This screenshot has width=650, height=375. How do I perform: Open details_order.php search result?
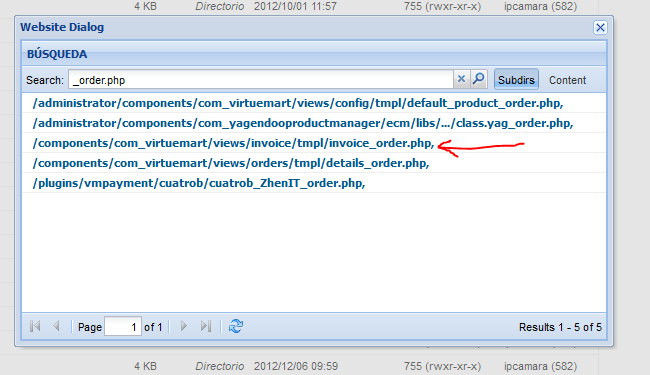click(x=231, y=163)
